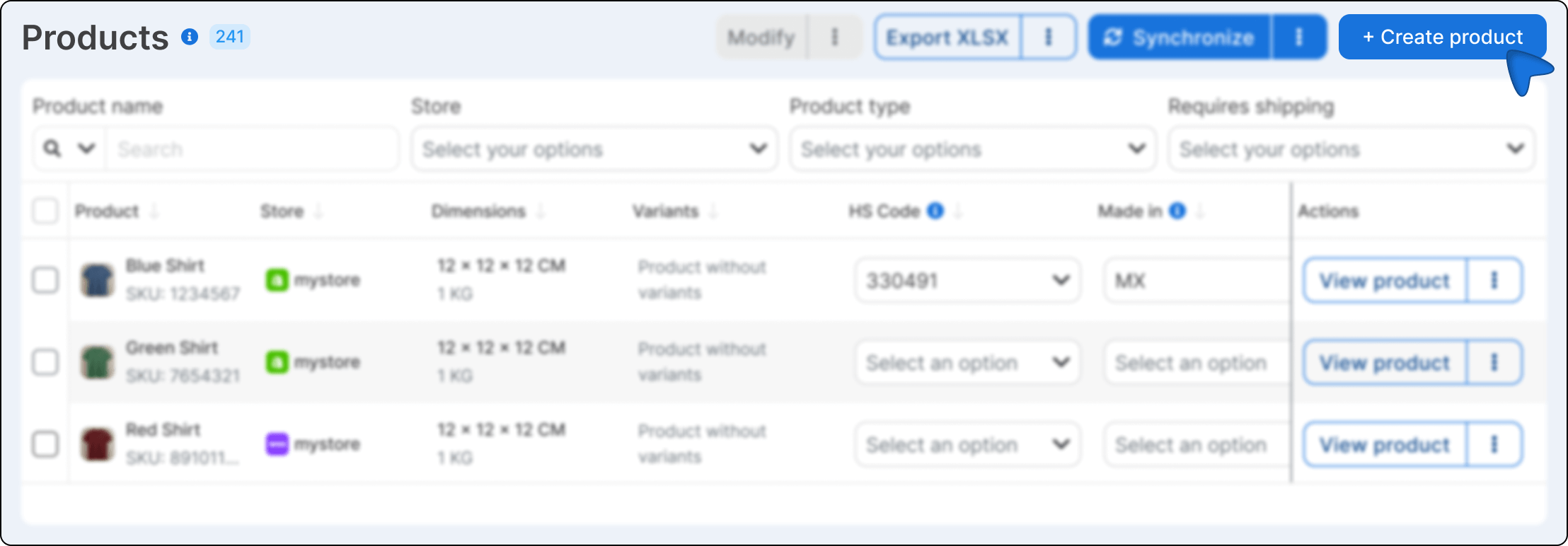The height and width of the screenshot is (546, 1568).
Task: Click the HS Code info icon
Action: 935,211
